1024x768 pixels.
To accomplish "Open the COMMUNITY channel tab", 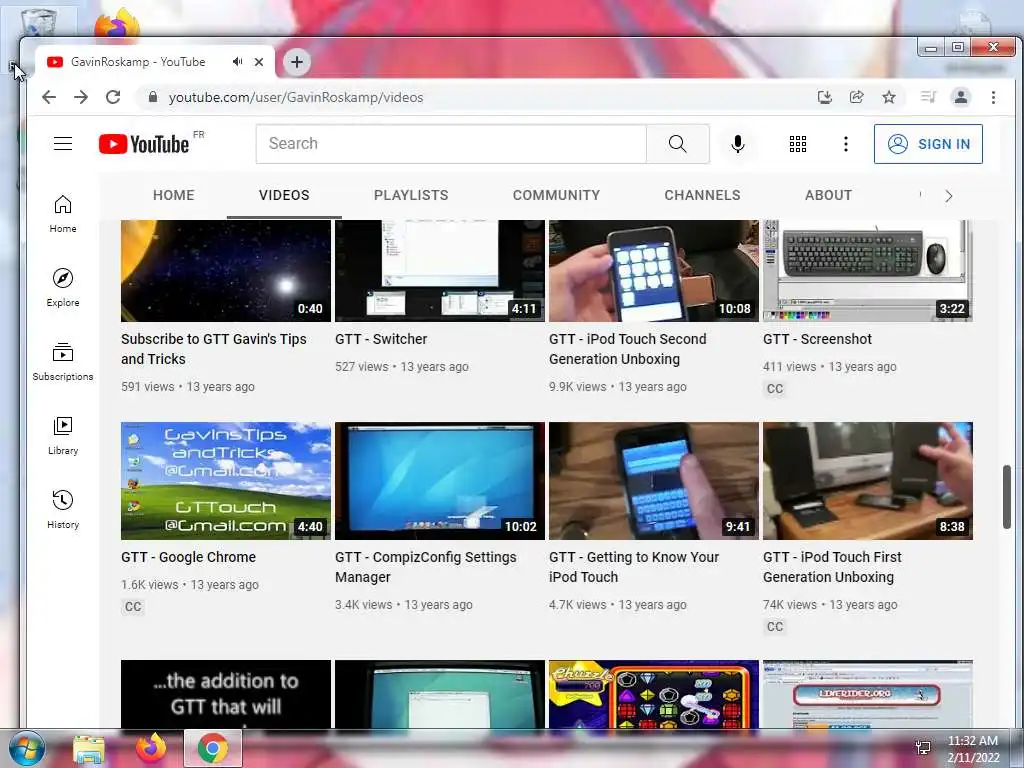I will 556,195.
